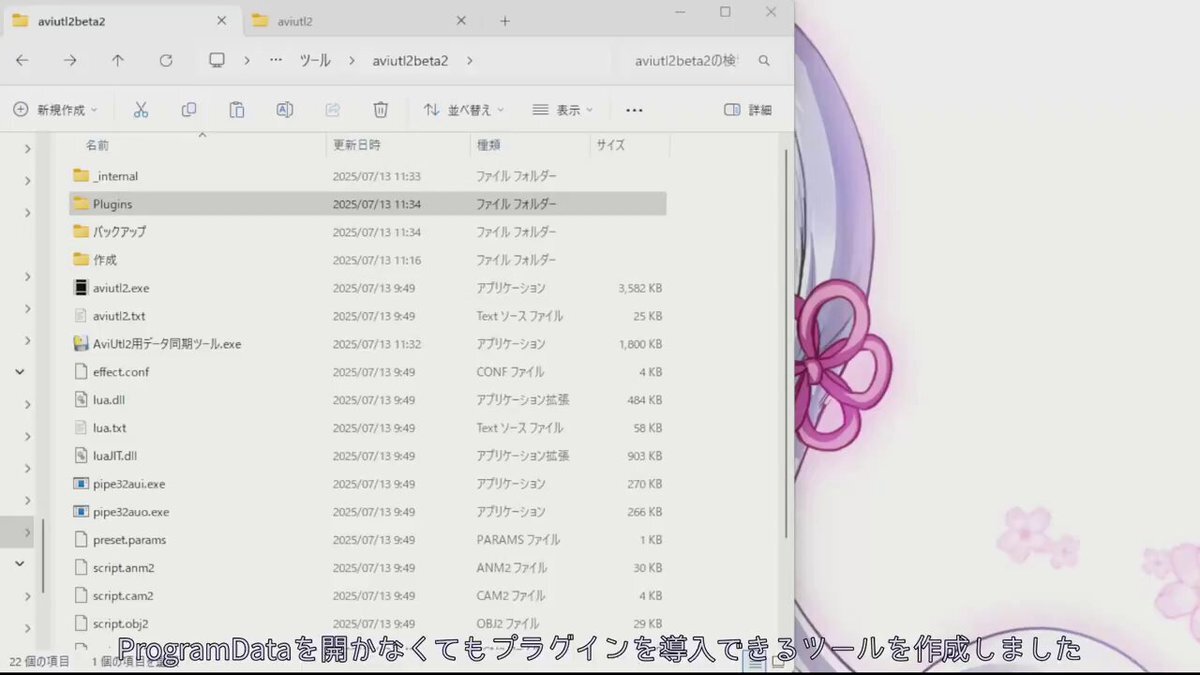Click the CONF ファイル type cell

(510, 372)
